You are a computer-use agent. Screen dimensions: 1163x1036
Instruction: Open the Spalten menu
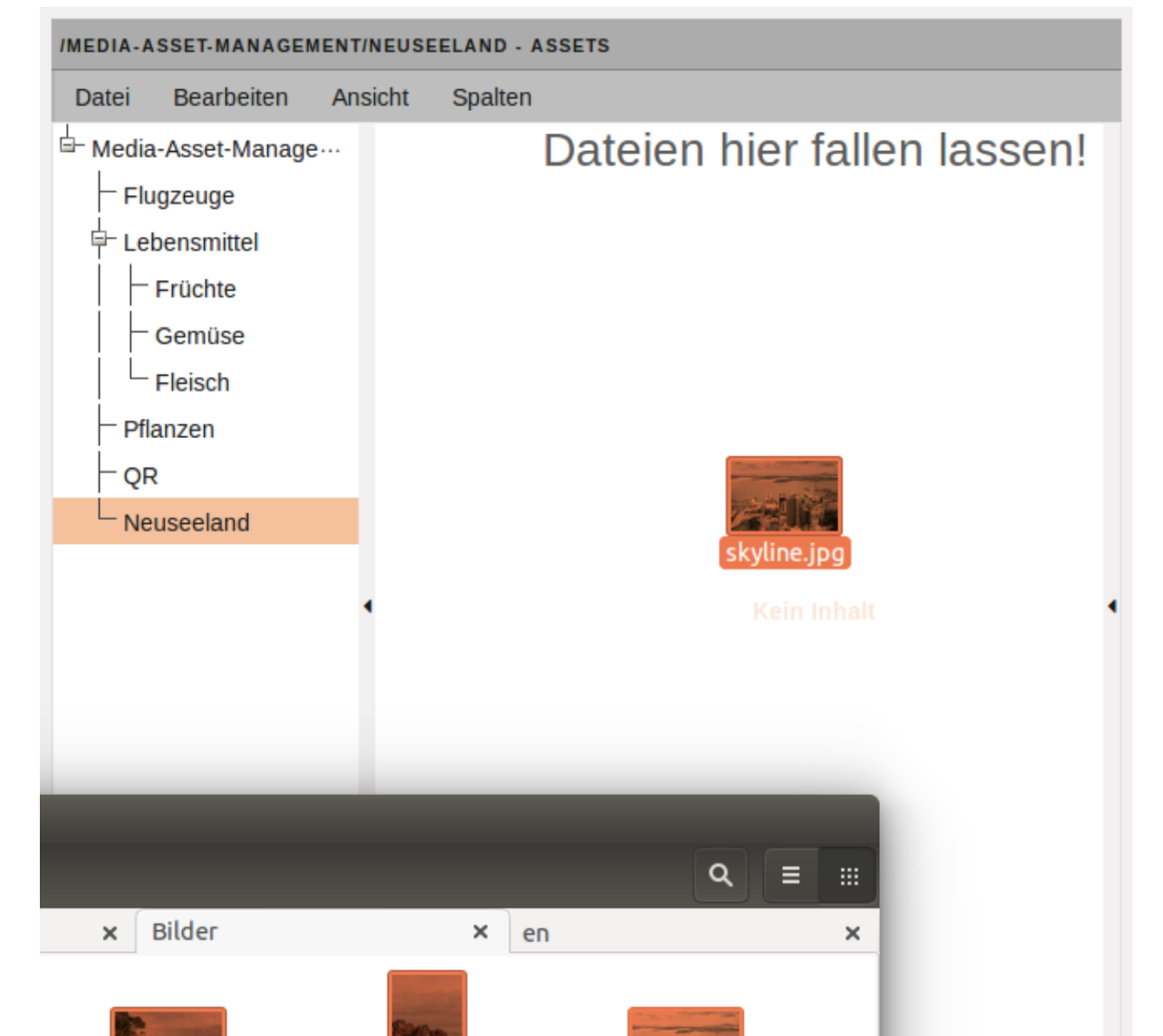(x=491, y=97)
